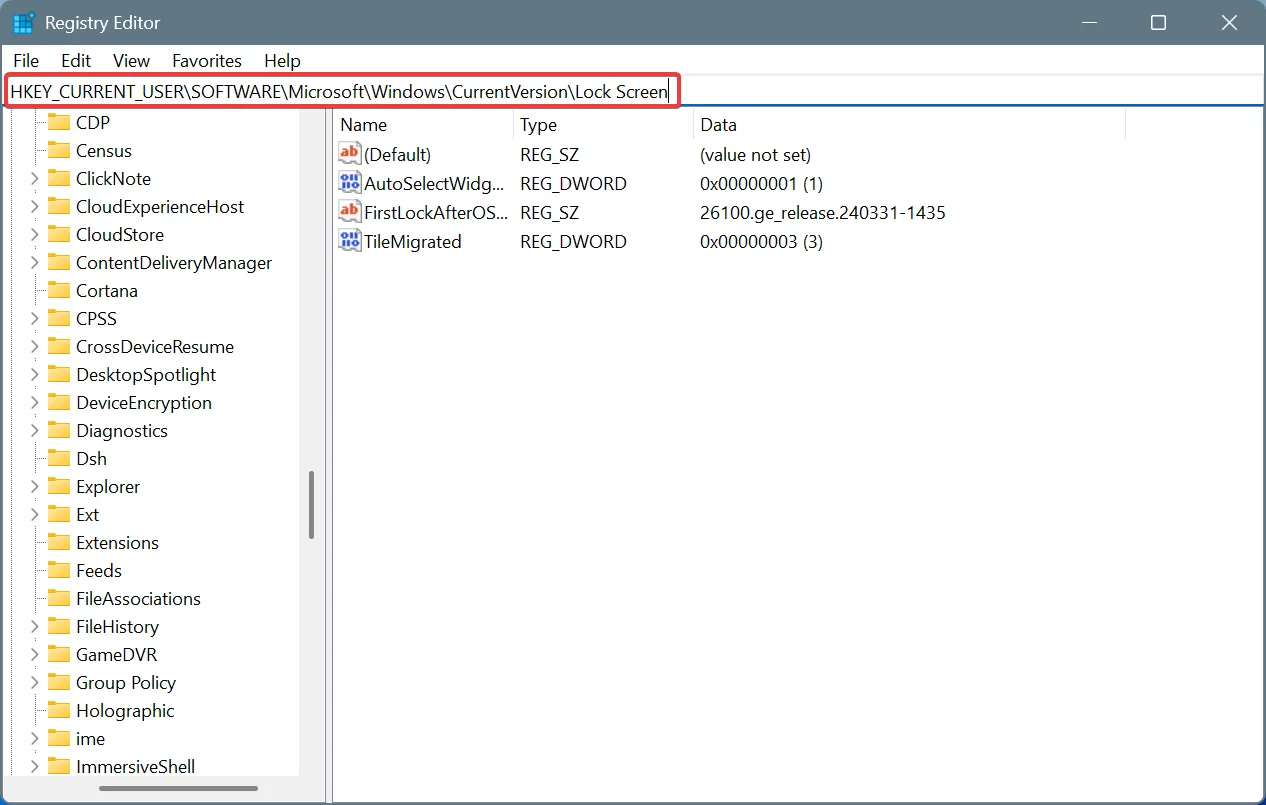Viewport: 1266px width, 805px height.
Task: Select the FirstLockAfterOS... string value icon
Action: [x=349, y=212]
